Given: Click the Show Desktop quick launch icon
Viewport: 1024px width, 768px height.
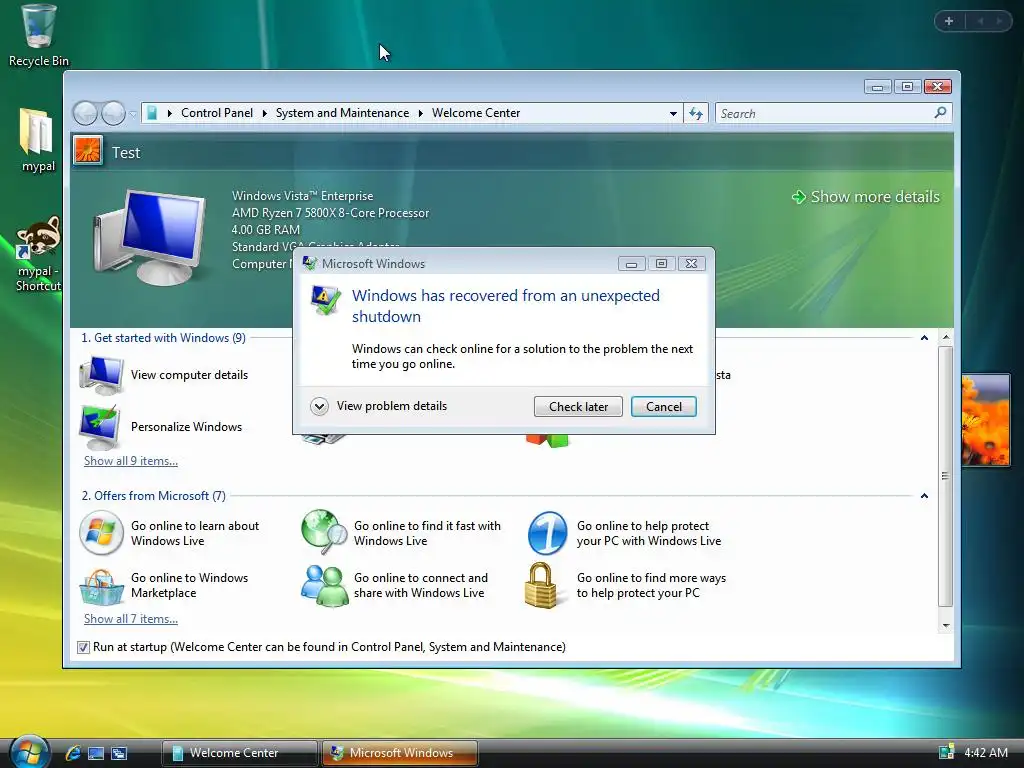Looking at the screenshot, I should [x=96, y=753].
